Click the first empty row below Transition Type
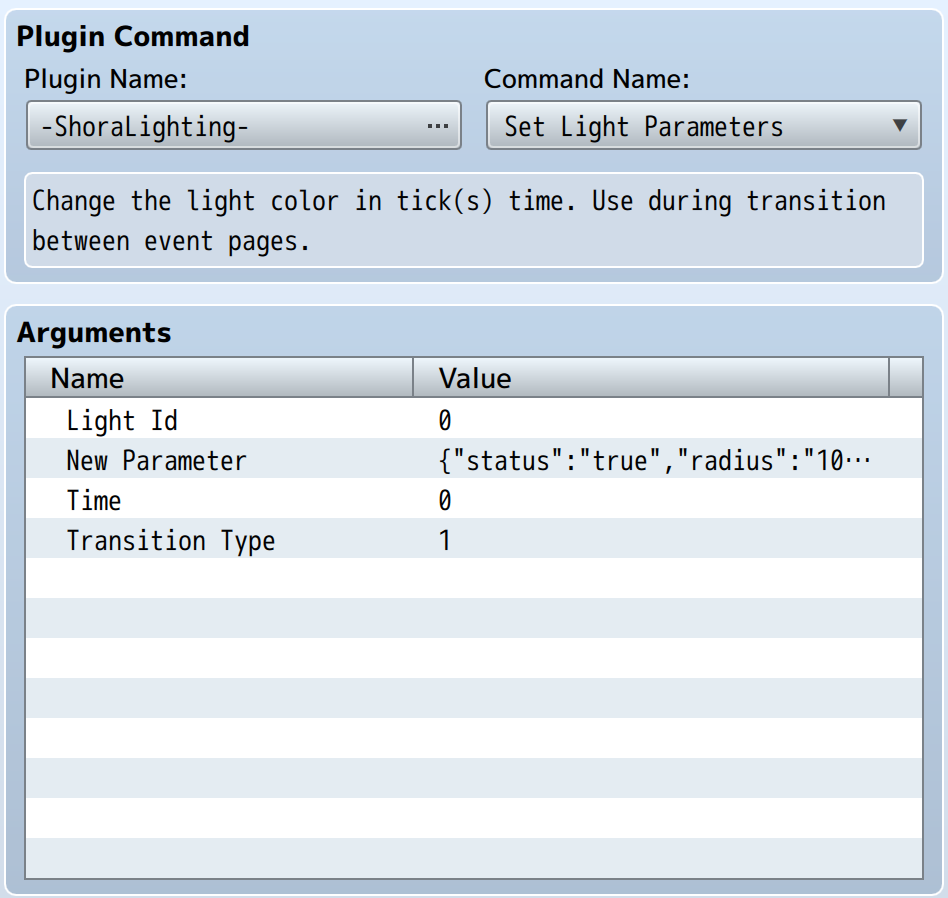This screenshot has width=948, height=898. click(x=474, y=578)
